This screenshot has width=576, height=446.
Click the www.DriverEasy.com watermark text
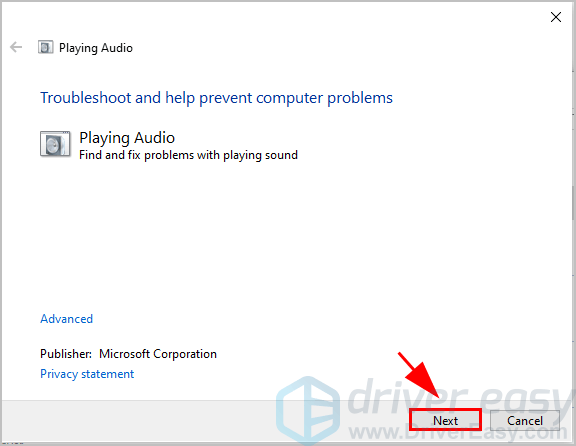point(458,433)
